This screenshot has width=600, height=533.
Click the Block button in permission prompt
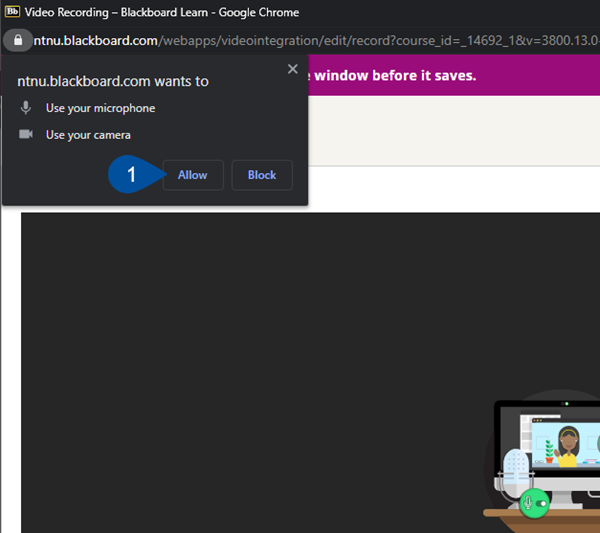262,175
